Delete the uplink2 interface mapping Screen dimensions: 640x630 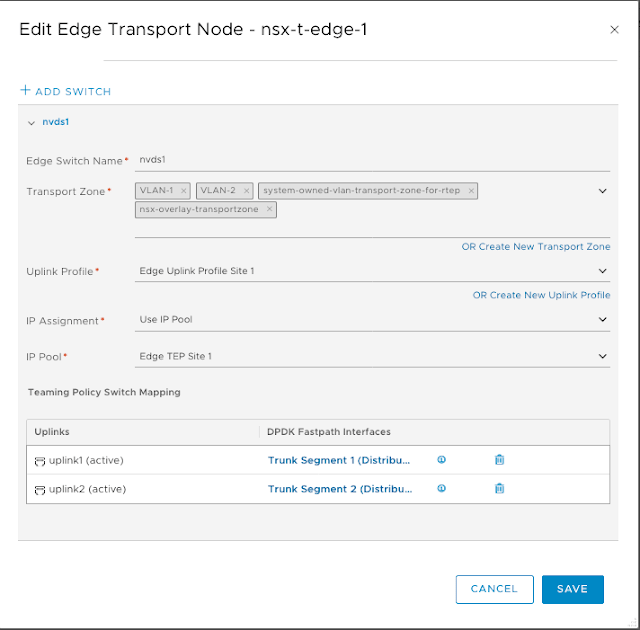coord(500,489)
